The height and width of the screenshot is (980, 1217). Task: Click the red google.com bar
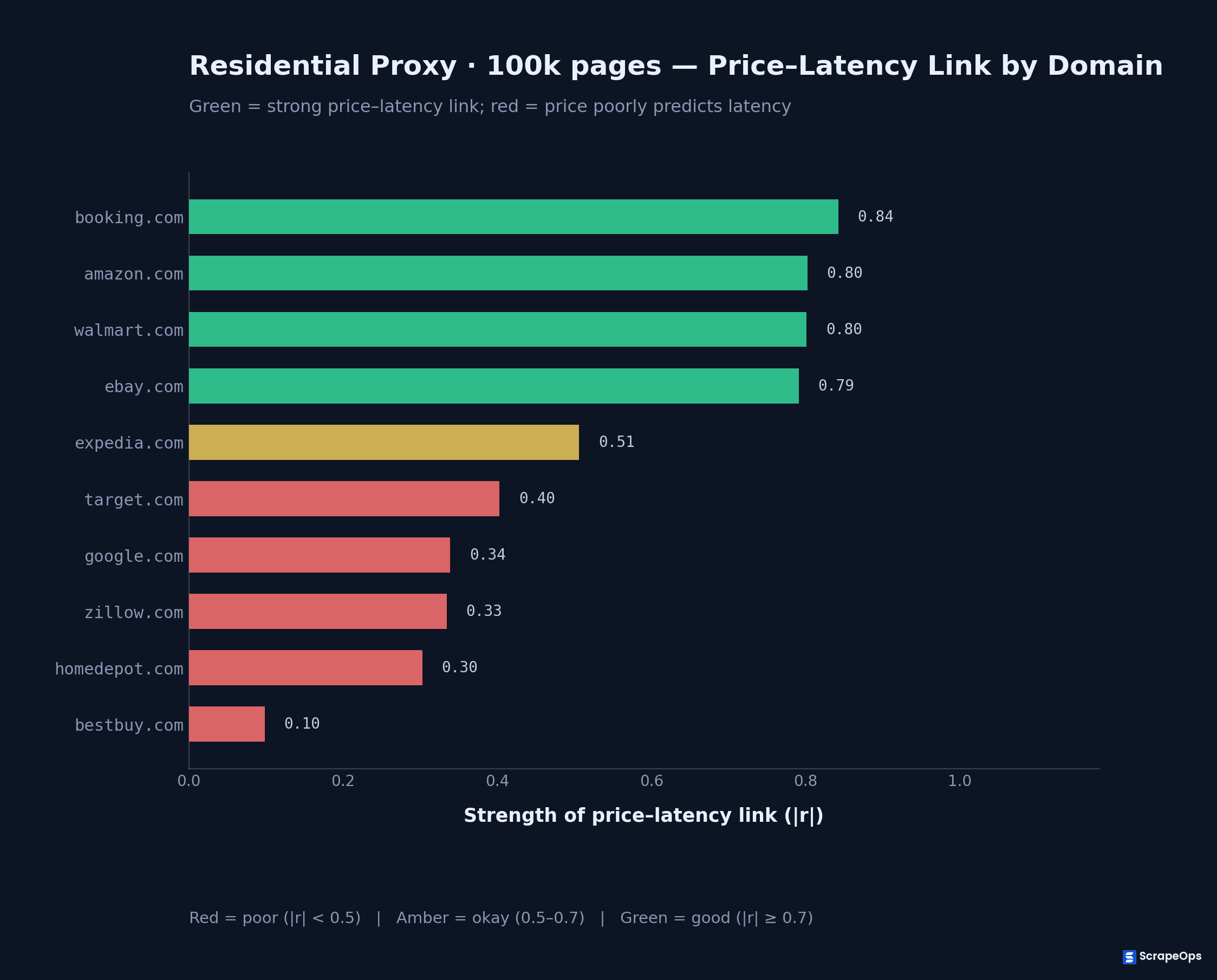point(320,555)
